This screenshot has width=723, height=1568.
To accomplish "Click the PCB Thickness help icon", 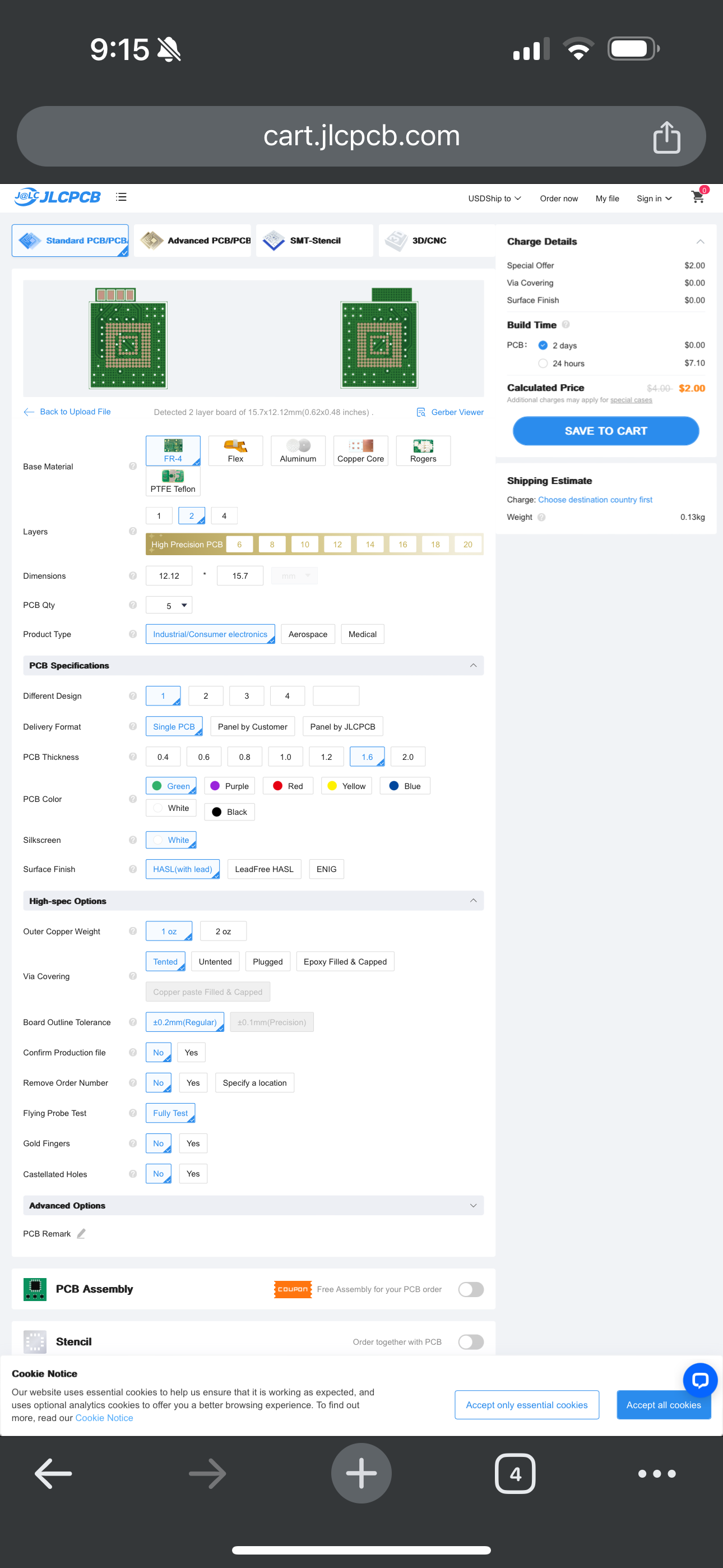I will point(133,757).
